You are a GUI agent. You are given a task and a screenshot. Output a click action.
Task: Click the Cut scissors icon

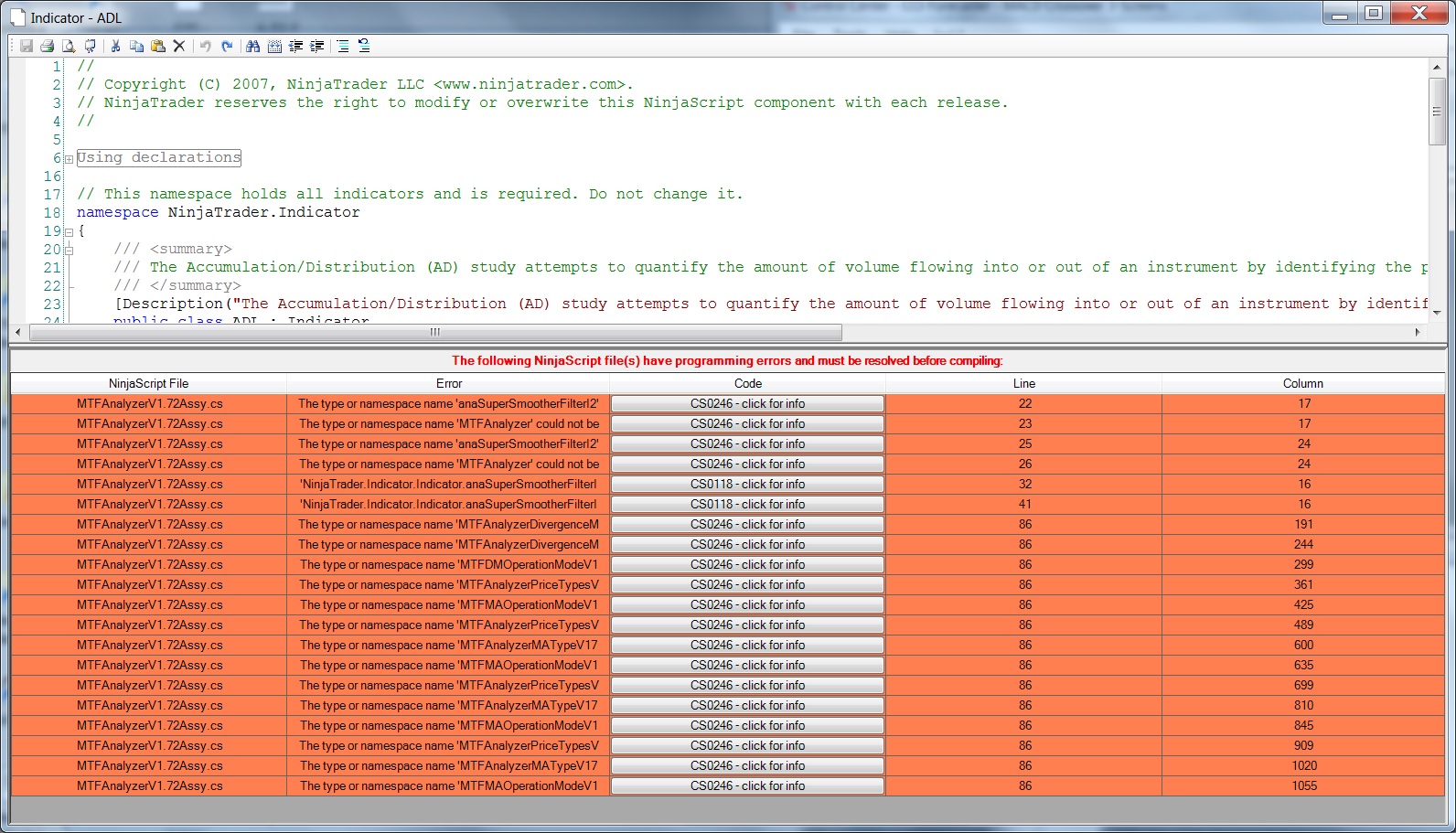tap(116, 46)
